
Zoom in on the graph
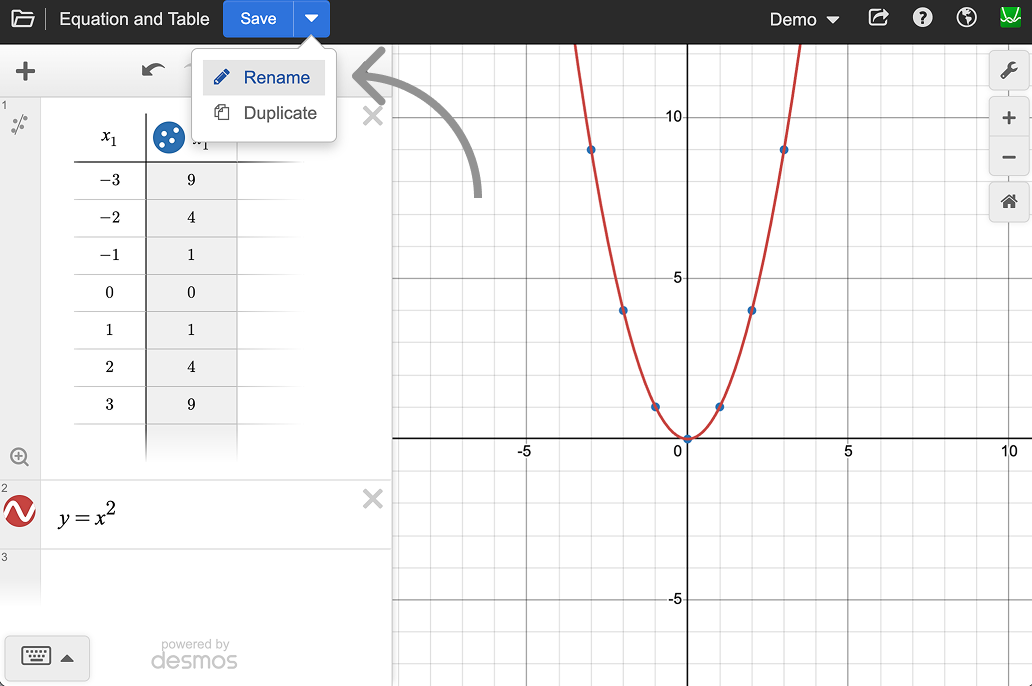click(x=1008, y=118)
